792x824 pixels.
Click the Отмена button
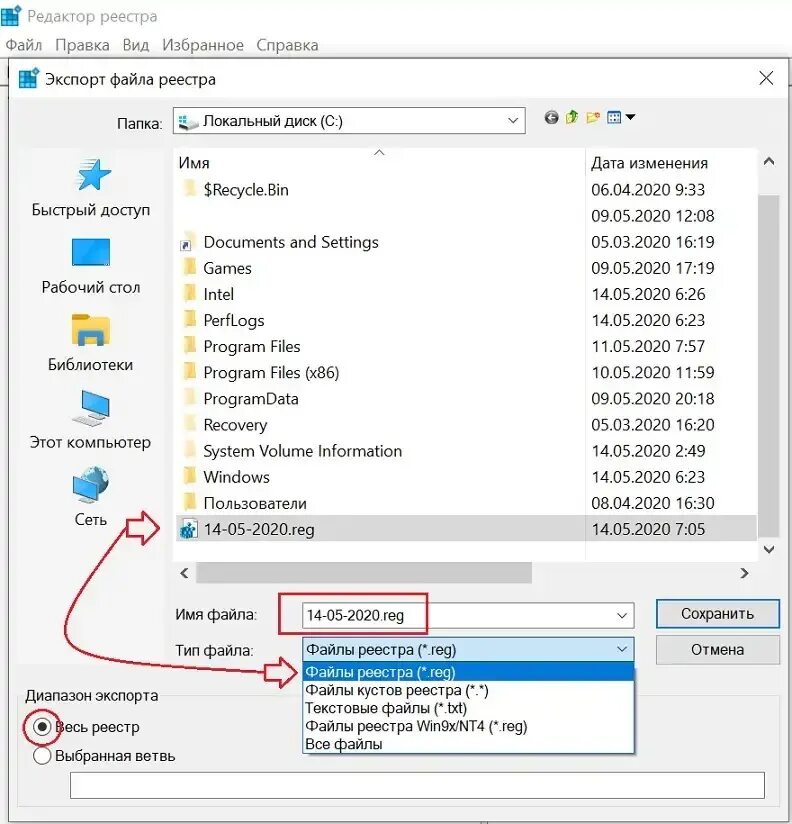point(717,650)
